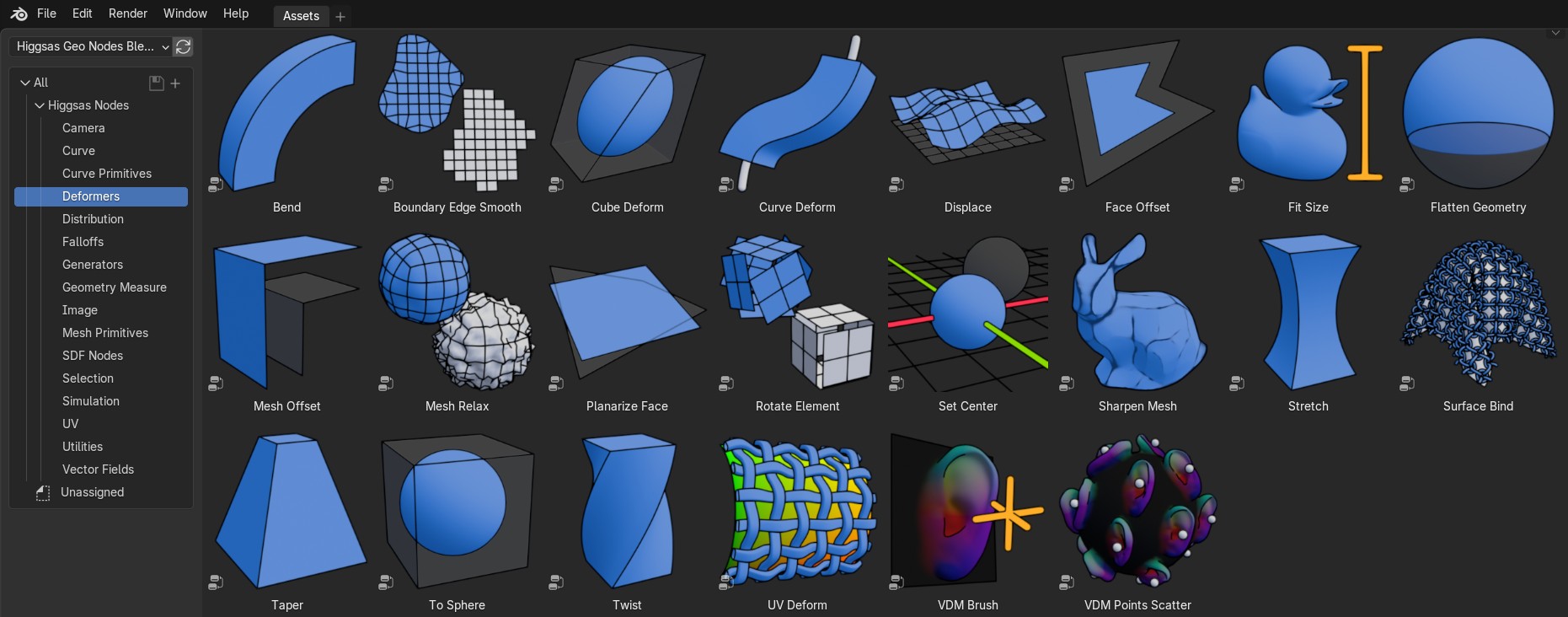The height and width of the screenshot is (617, 1568).
Task: Click the Blender logo icon
Action: click(19, 13)
